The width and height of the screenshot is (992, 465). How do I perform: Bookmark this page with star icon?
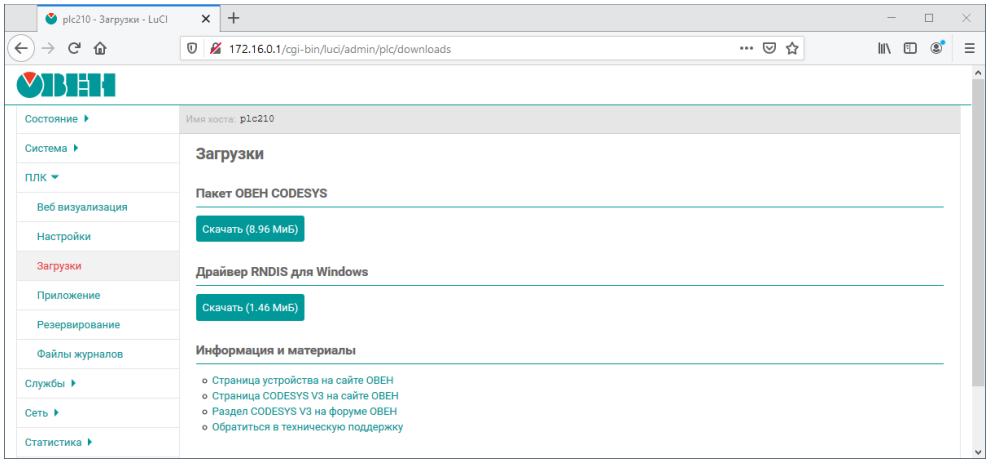coord(792,48)
